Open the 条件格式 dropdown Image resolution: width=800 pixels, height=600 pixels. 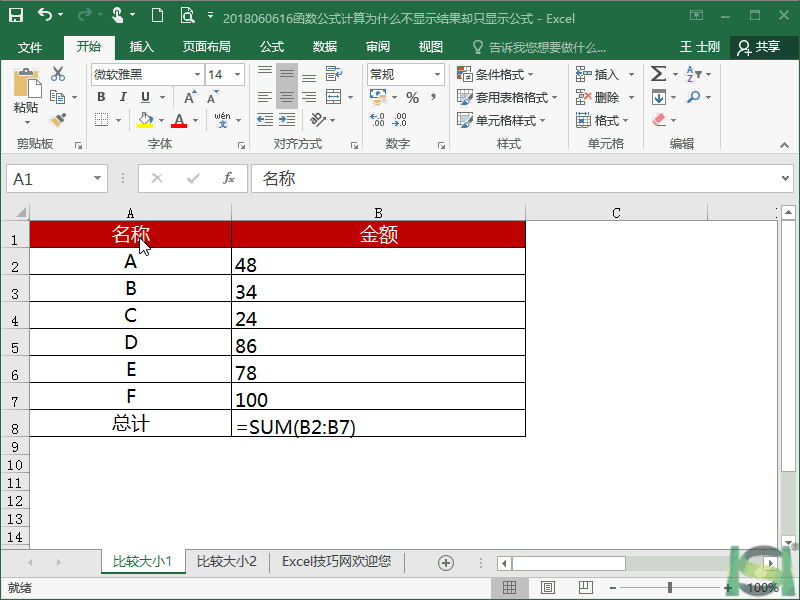[x=495, y=74]
